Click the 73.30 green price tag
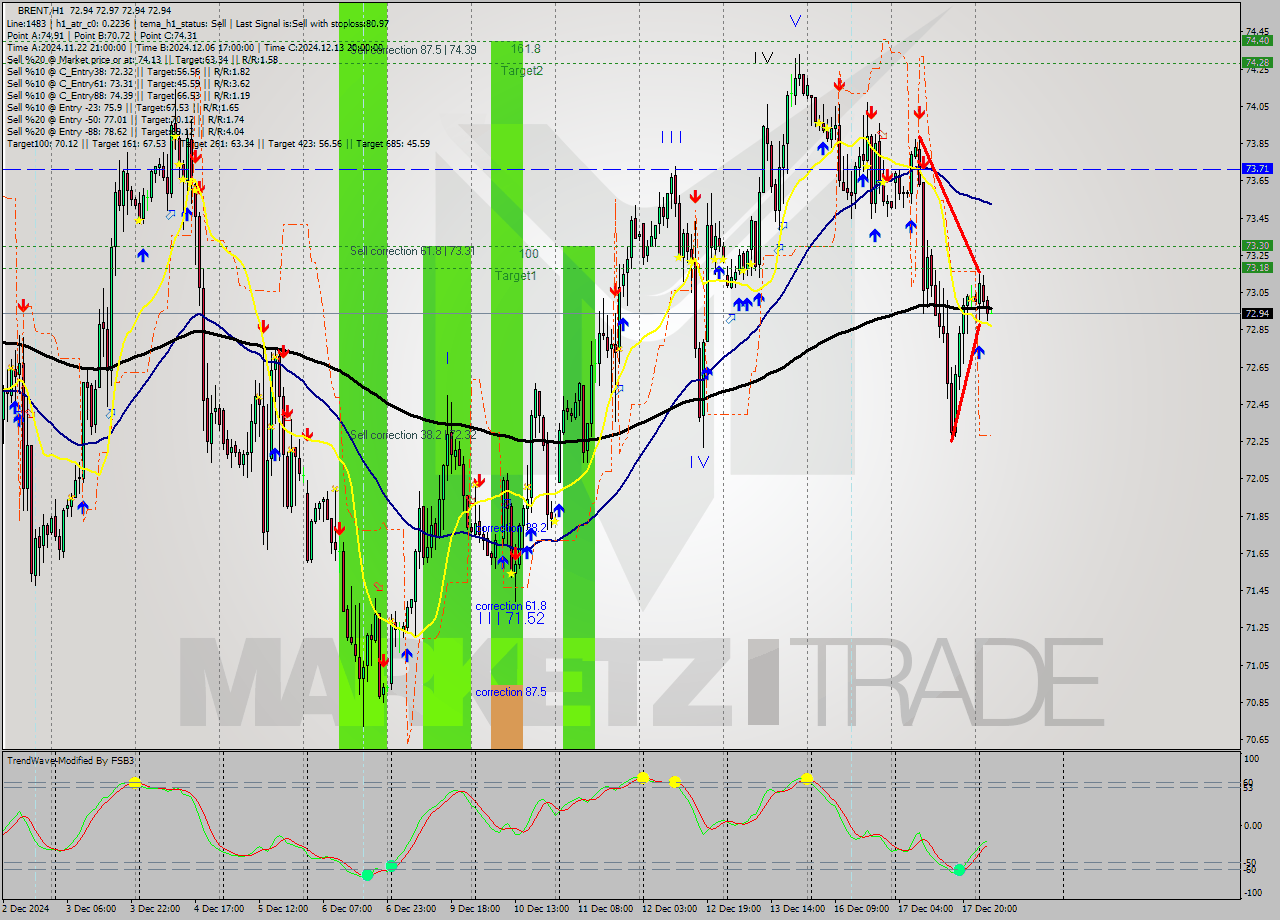The image size is (1280, 920). pyautogui.click(x=1257, y=245)
